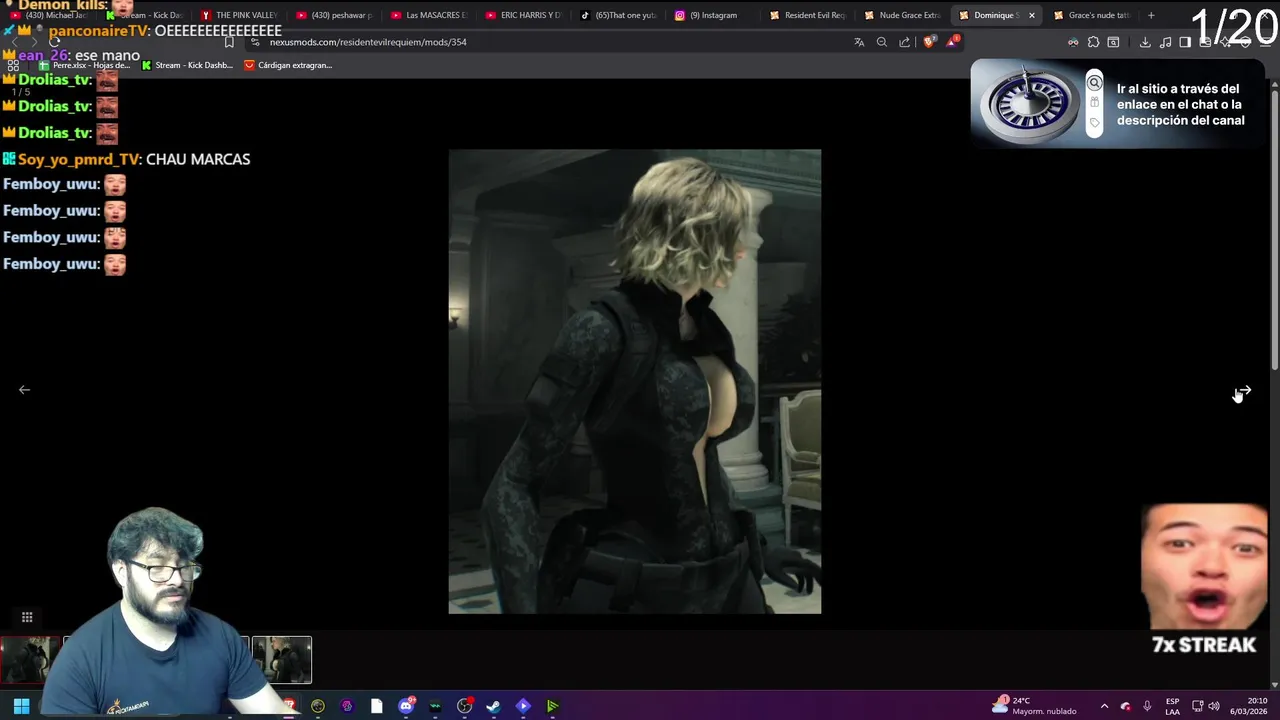Viewport: 1280px width, 720px height.
Task: Open the green waveform app taskbar icon
Action: point(435,706)
